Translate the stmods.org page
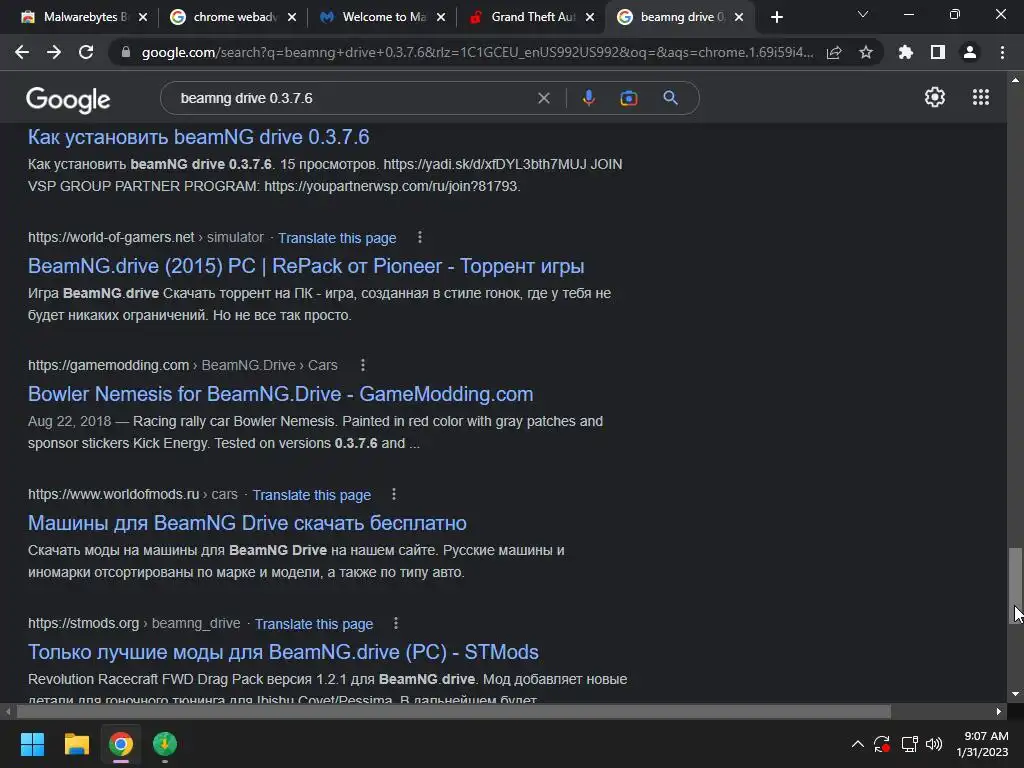Screen dimensions: 1024x768 click(x=313, y=624)
